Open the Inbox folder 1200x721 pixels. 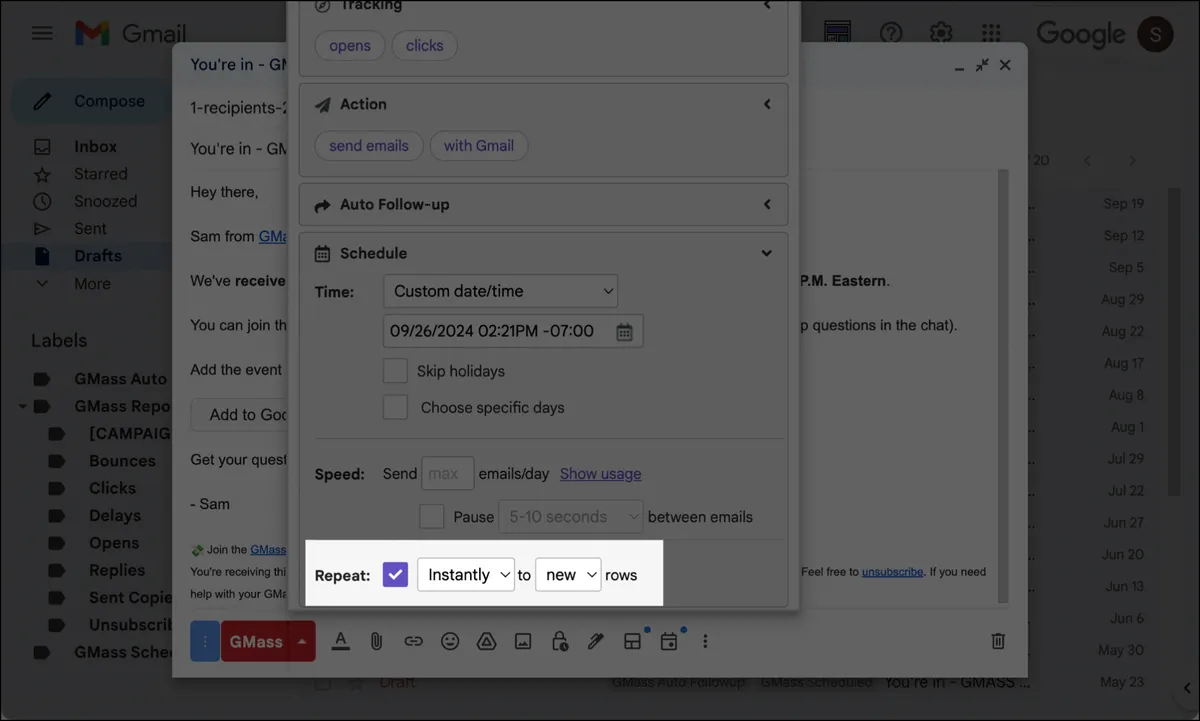(95, 146)
